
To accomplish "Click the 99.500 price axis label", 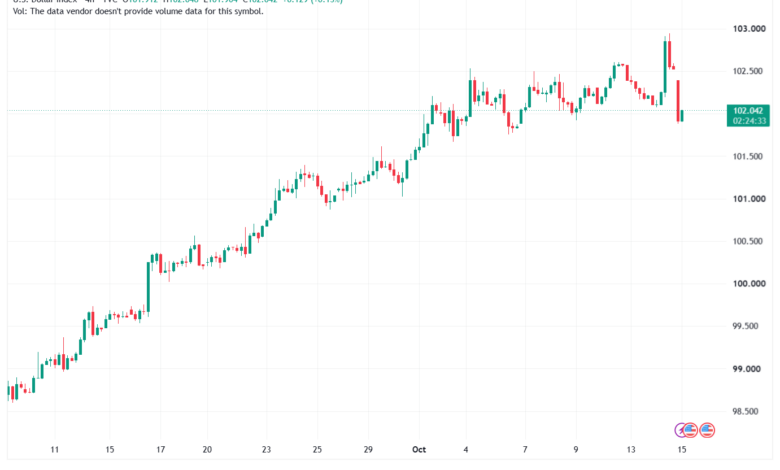I will pyautogui.click(x=747, y=326).
